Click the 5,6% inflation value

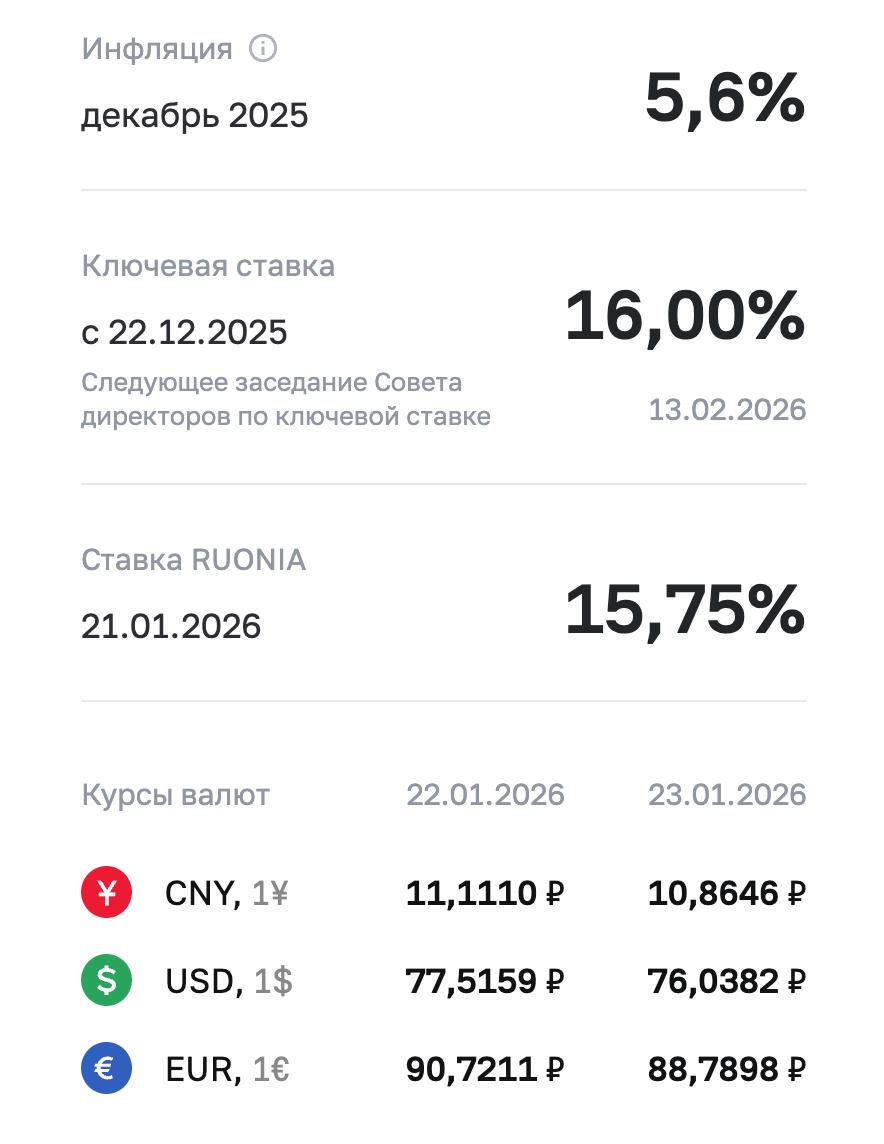pos(724,98)
